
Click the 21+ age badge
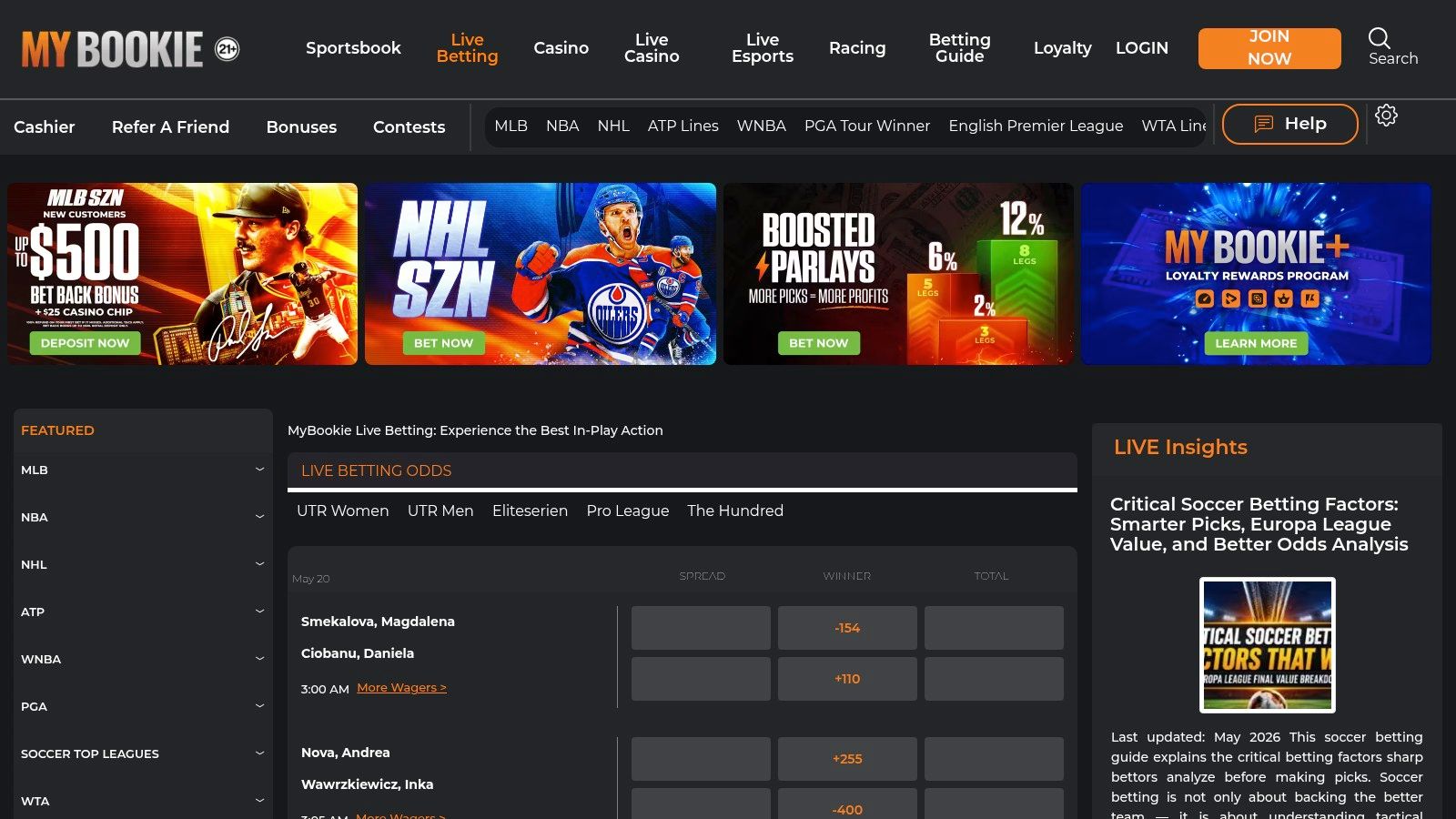[227, 49]
